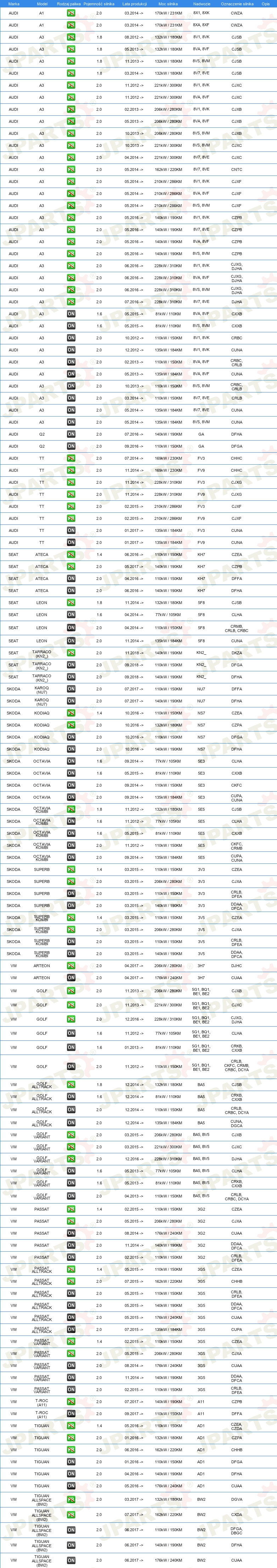Screen dimensions: 277x1568
Task: Click the CXDA engine code cell
Action: pyautogui.click(x=236, y=1515)
